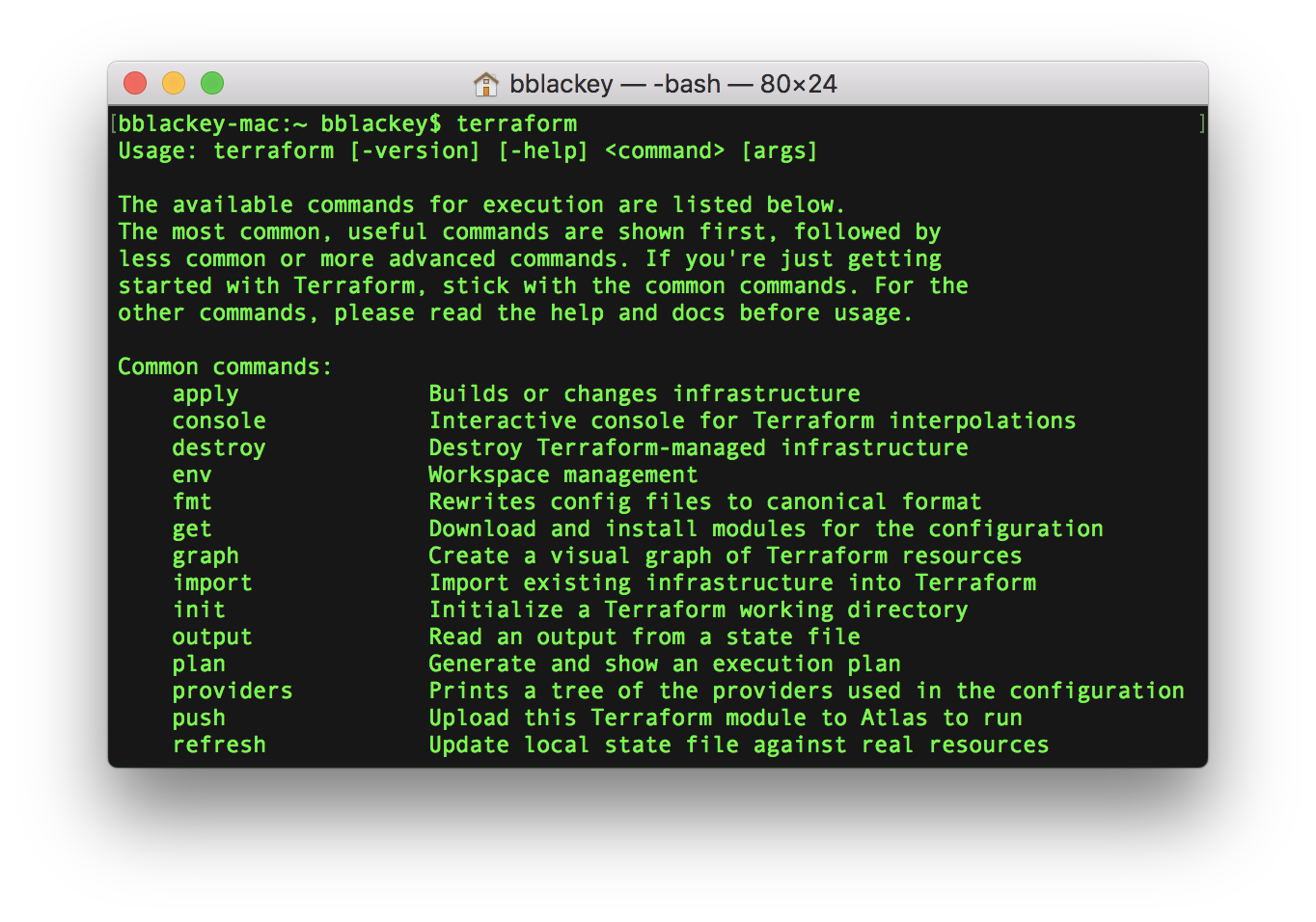This screenshot has width=1316, height=922.
Task: Click the 'console' command name
Action: point(219,420)
